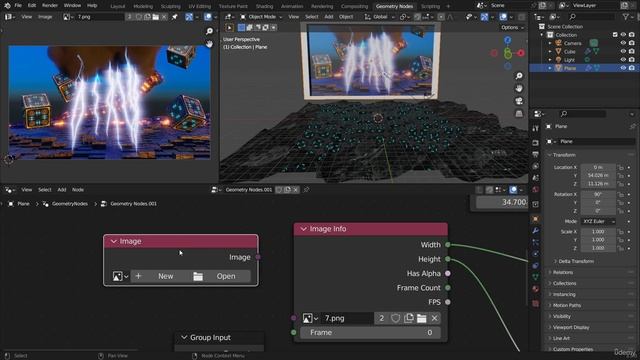Click the Location Y value field
The image size is (640, 360).
tap(598, 176)
